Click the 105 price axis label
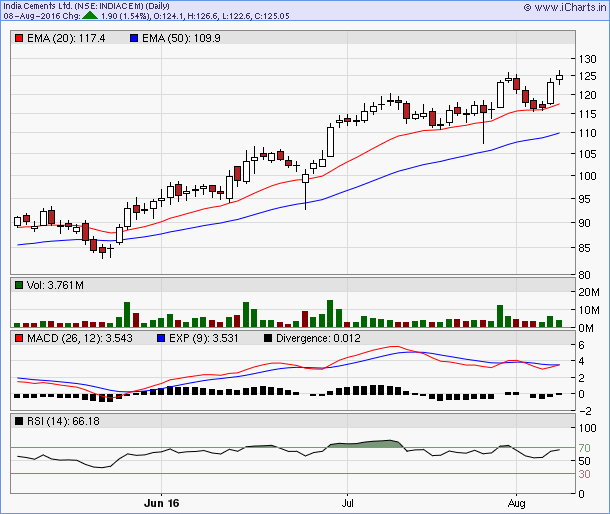The image size is (610, 514). (587, 154)
